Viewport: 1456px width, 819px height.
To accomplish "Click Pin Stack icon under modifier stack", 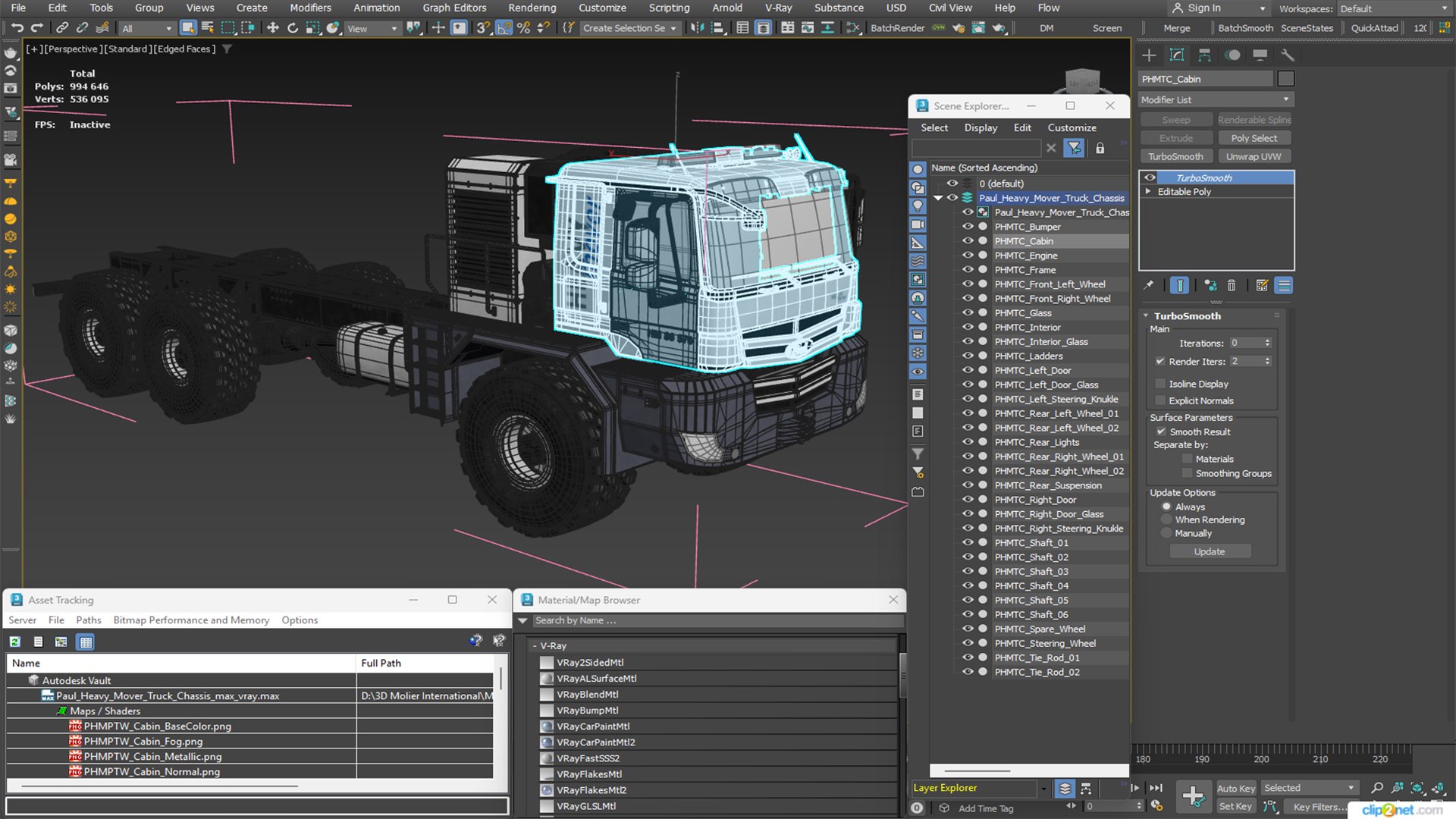I will click(1149, 285).
